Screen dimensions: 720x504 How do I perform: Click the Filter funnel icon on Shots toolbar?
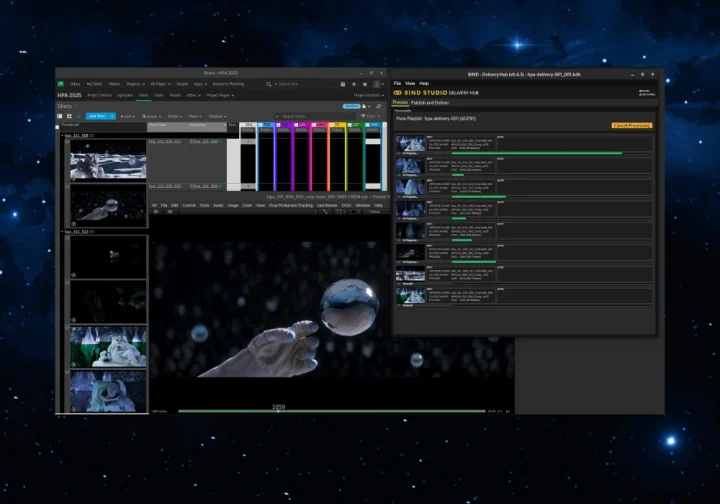[x=363, y=116]
